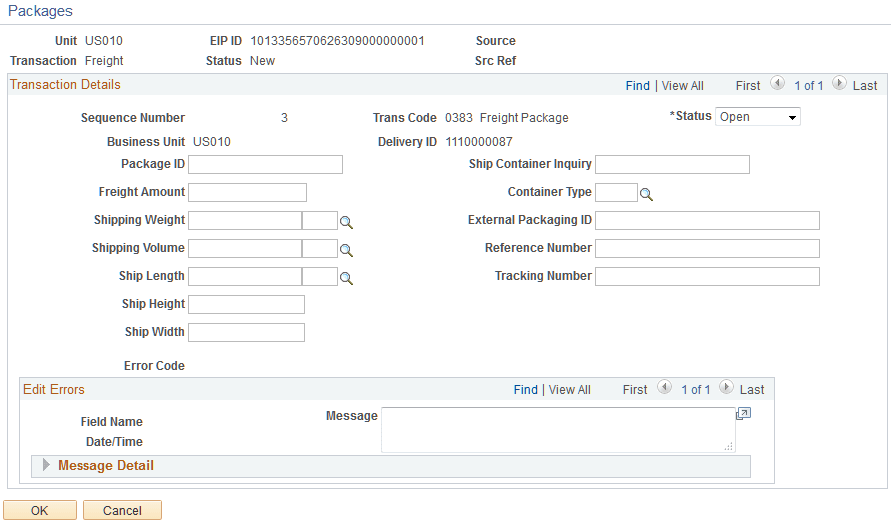
Task: Click the Field Name label
Action: point(111,422)
